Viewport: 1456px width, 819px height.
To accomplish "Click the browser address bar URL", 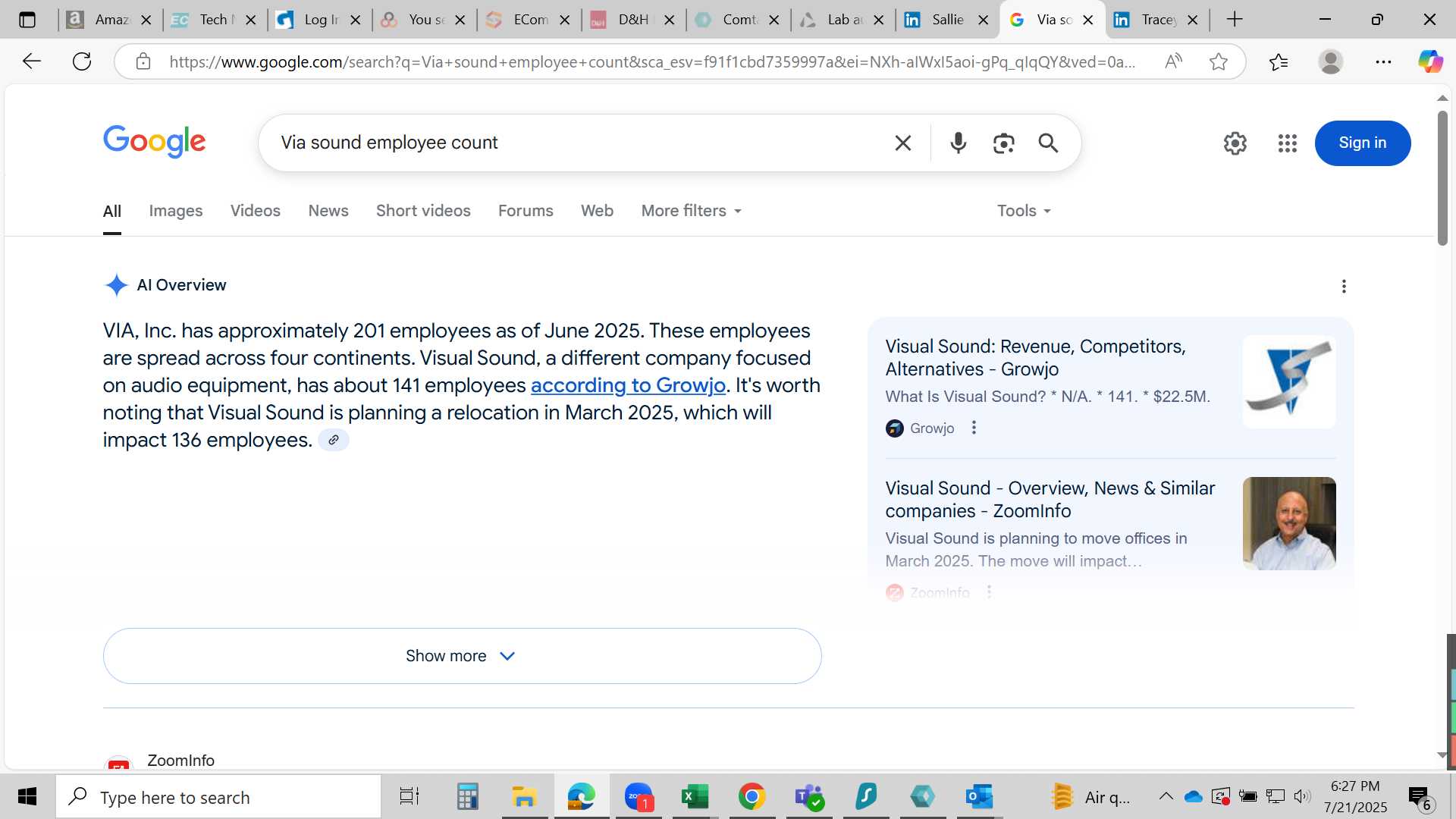I will pos(652,61).
